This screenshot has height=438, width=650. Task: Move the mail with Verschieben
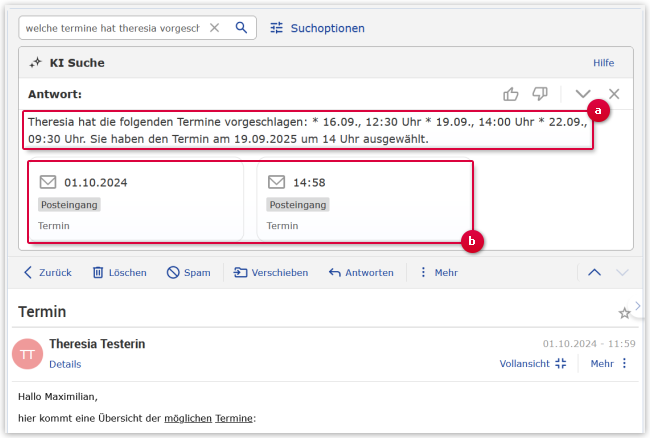pyautogui.click(x=271, y=273)
